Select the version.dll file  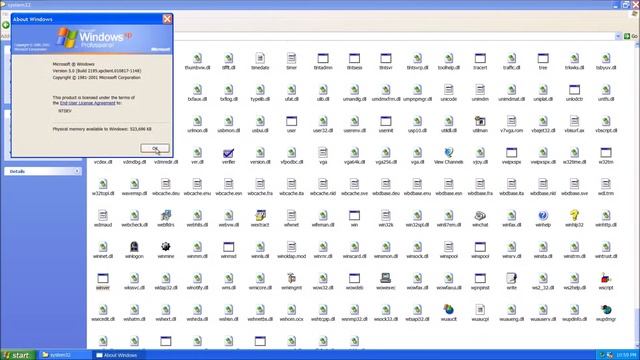point(260,156)
